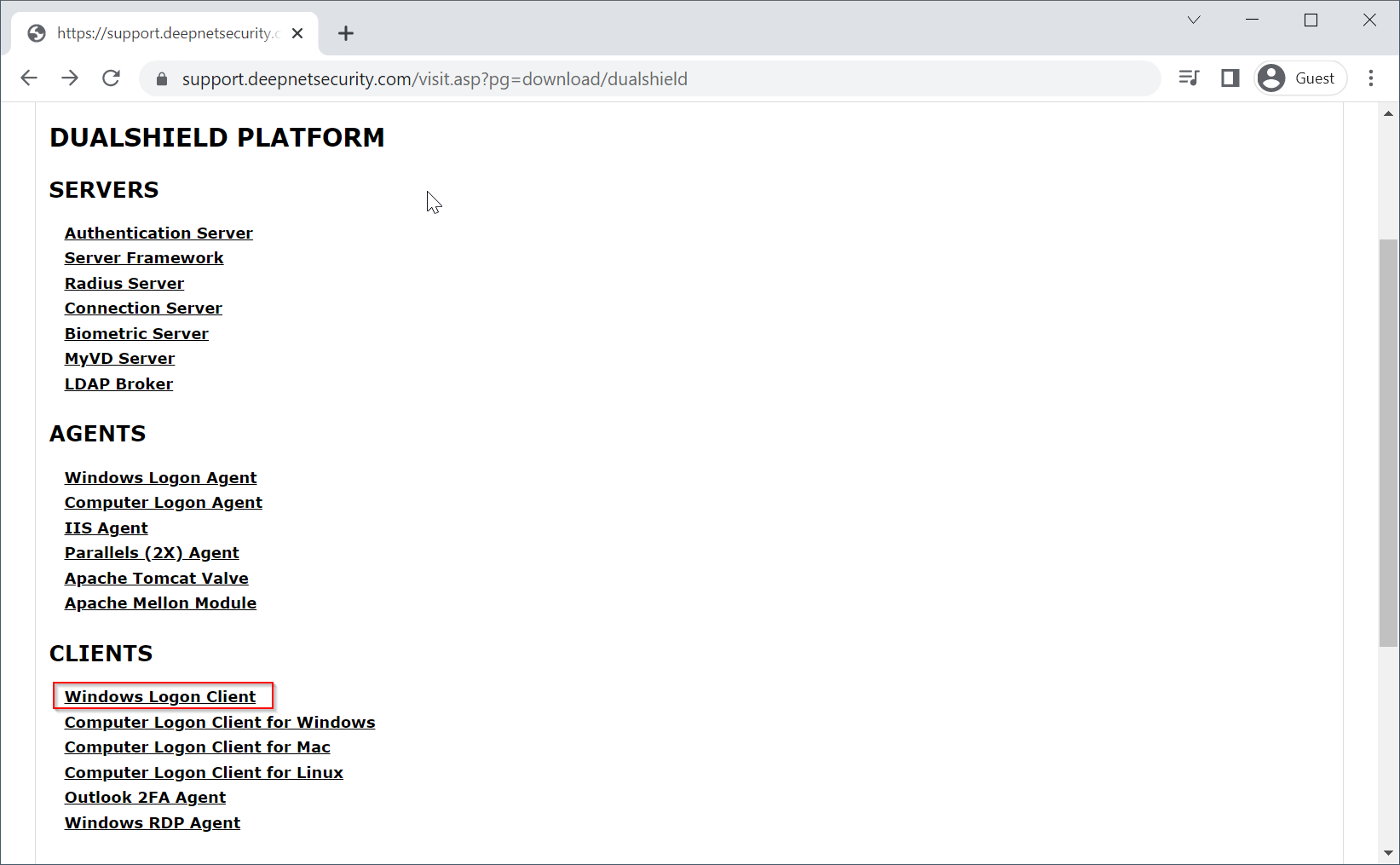Click the browser forward arrow
This screenshot has width=1400, height=865.
[x=70, y=78]
